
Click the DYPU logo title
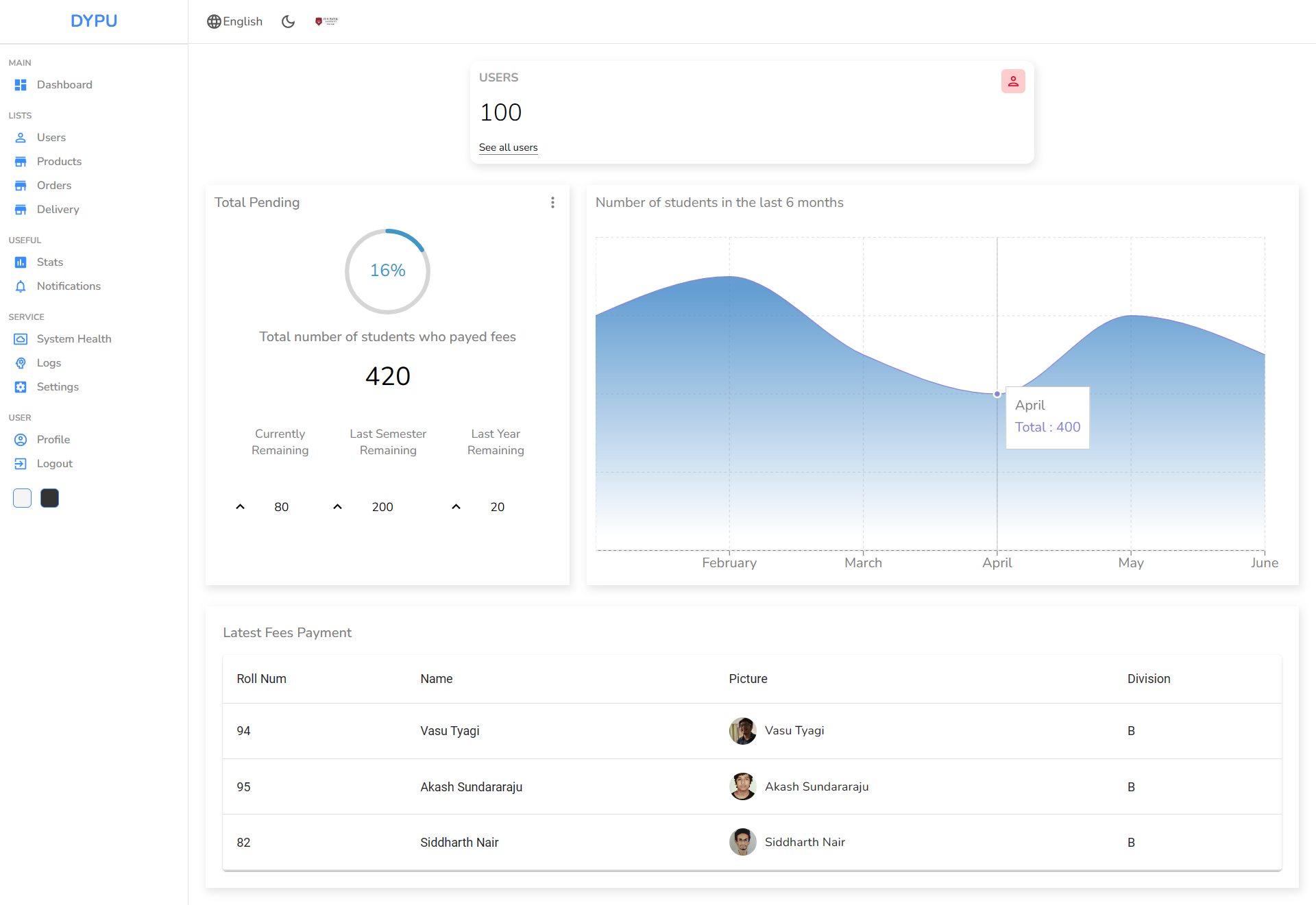pos(94,21)
